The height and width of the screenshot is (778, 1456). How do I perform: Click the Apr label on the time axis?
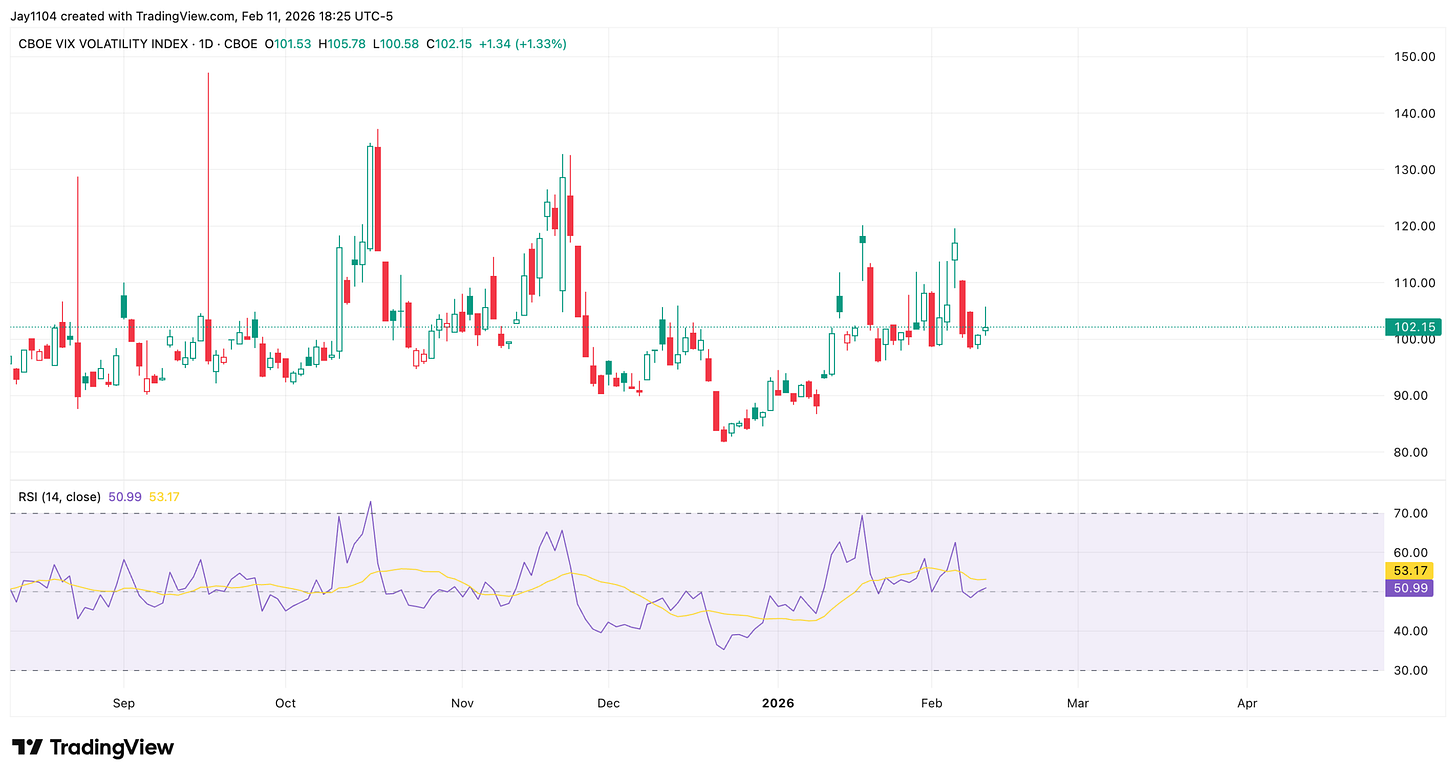(x=1247, y=704)
